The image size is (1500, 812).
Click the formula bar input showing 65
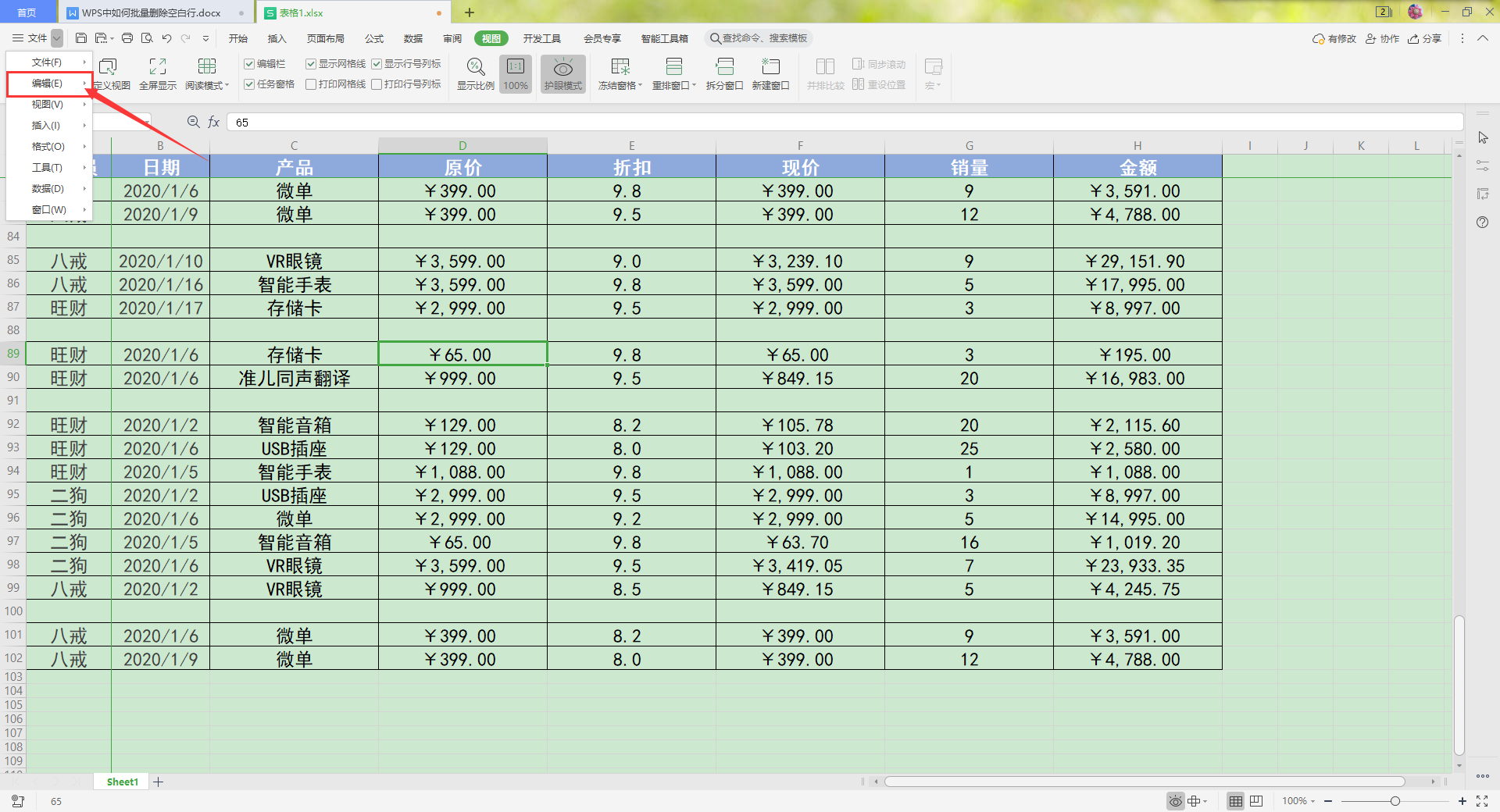(x=845, y=123)
